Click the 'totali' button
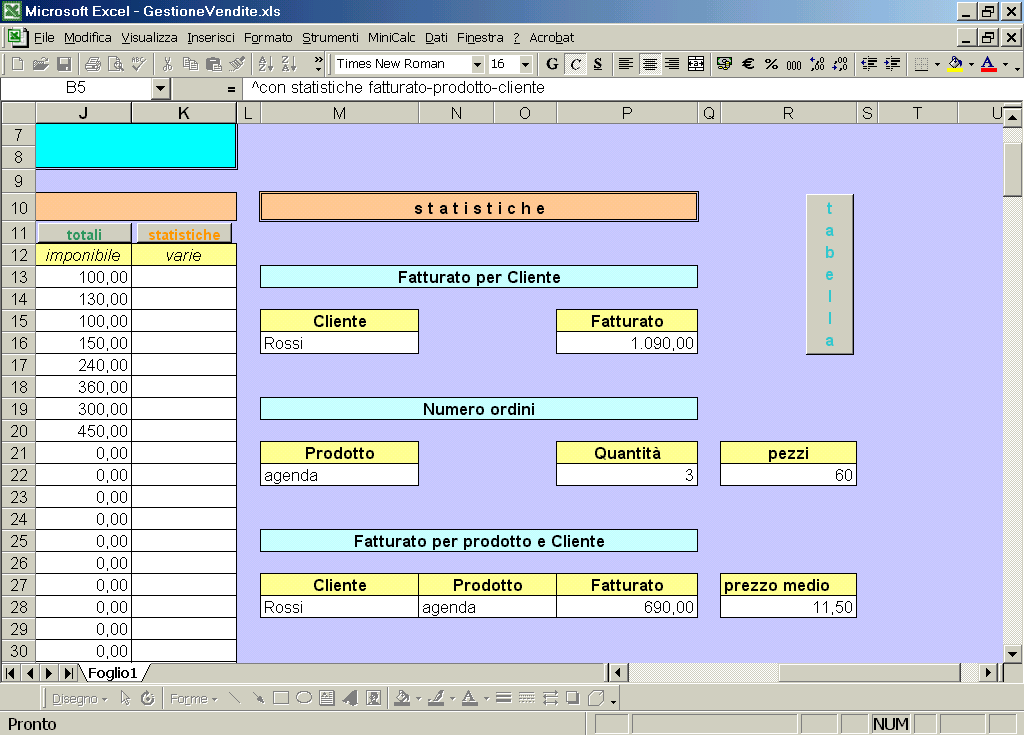1024x735 pixels. 84,234
